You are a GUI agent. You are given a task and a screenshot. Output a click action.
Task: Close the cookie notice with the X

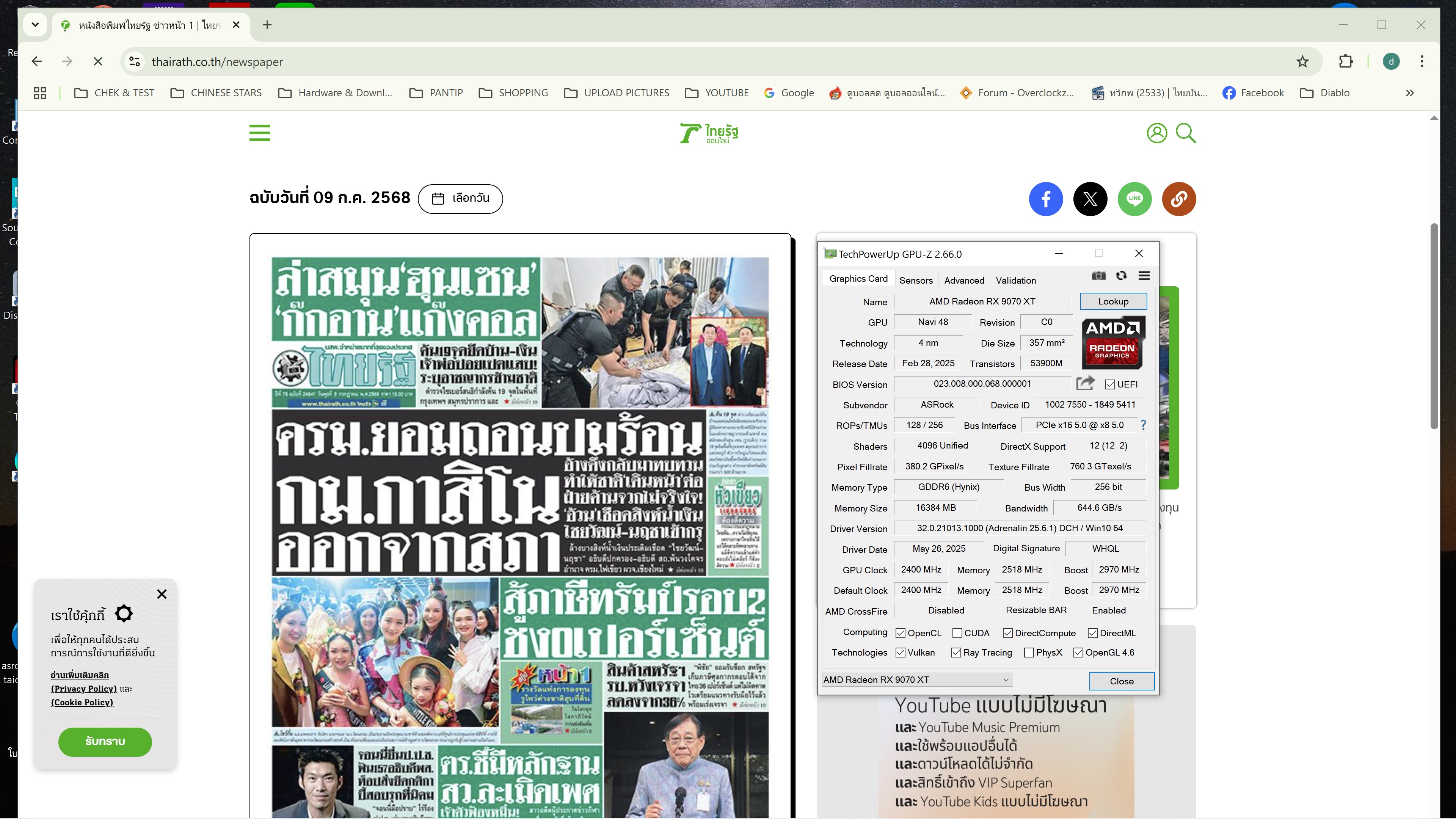pyautogui.click(x=162, y=594)
